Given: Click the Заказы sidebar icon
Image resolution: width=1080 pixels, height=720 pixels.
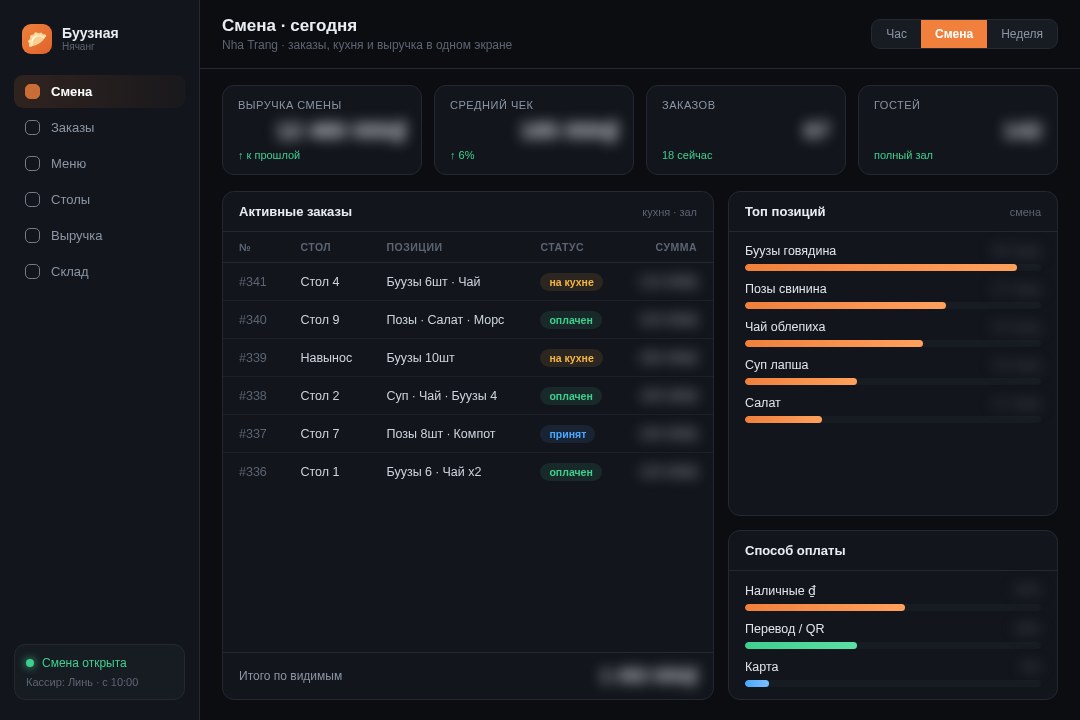Looking at the screenshot, I should click(32, 127).
